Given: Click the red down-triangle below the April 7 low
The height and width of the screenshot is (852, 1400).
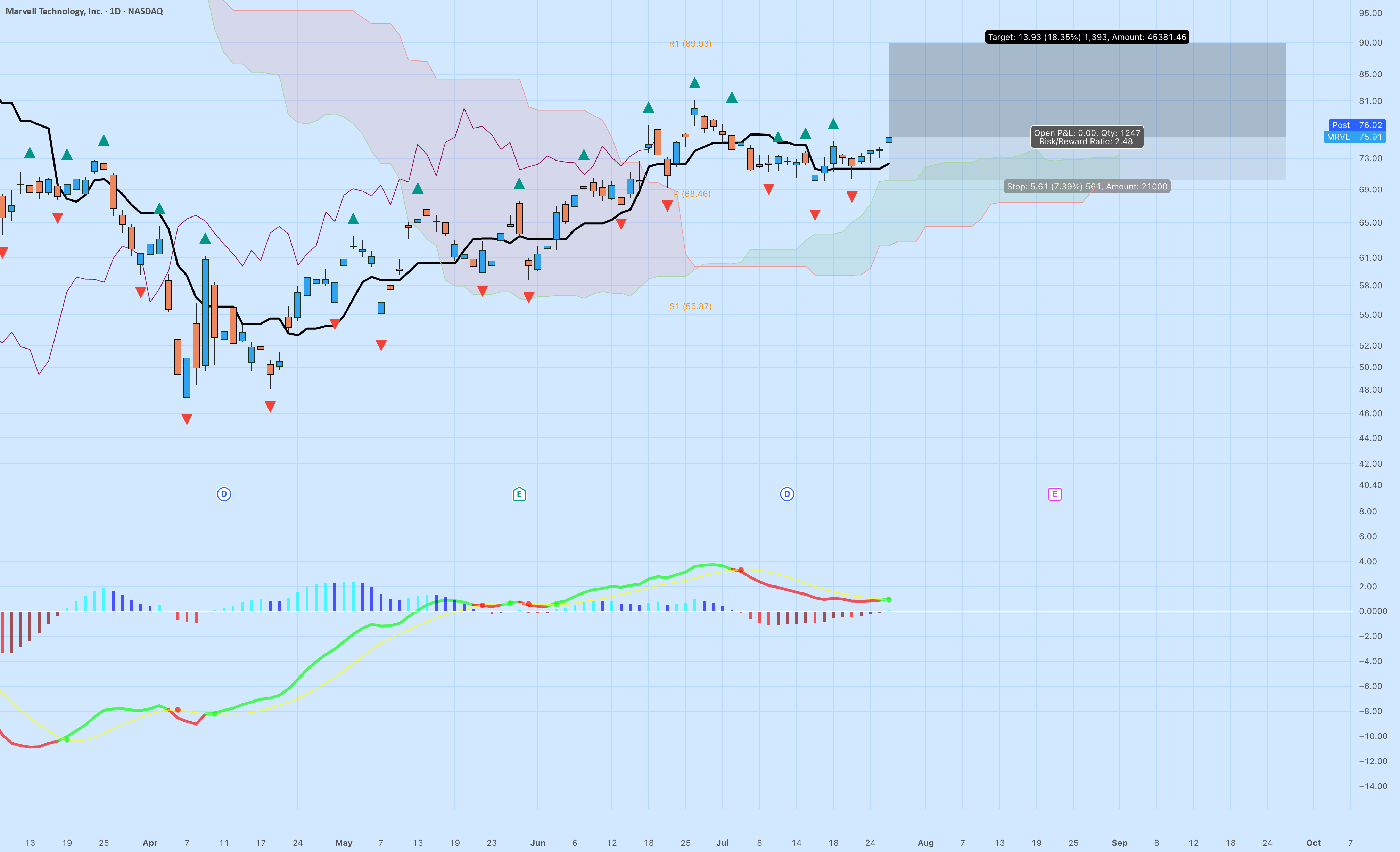Looking at the screenshot, I should pyautogui.click(x=187, y=419).
